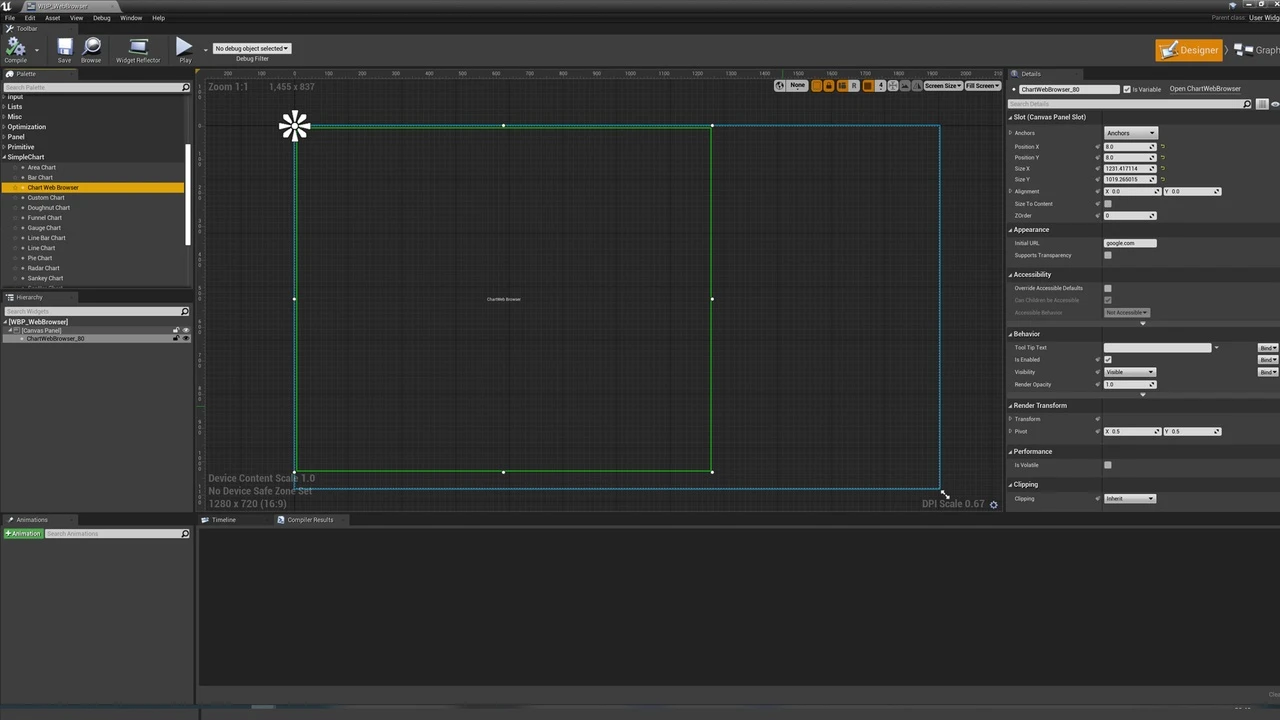Switch to the Compiler Results tab

[x=309, y=520]
